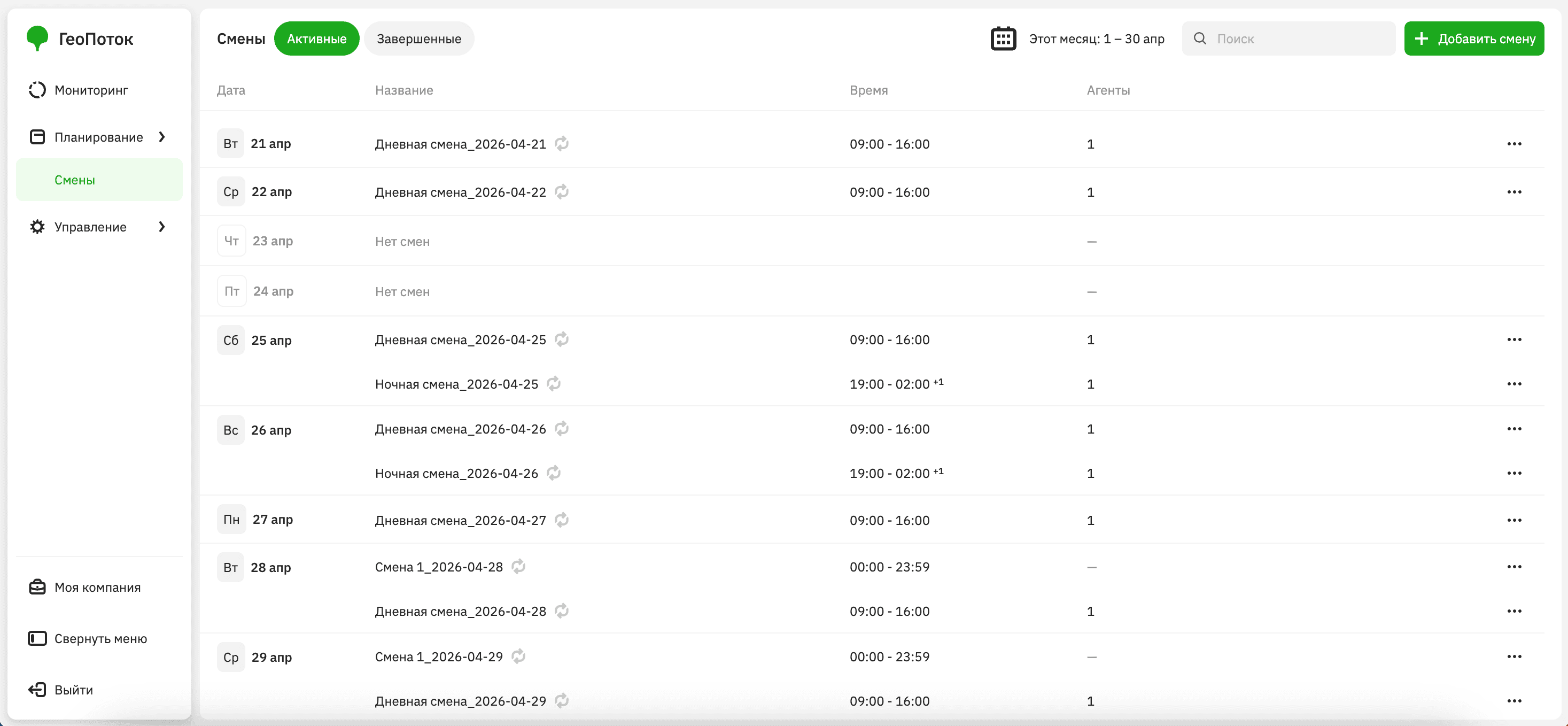This screenshot has width=1568, height=726.
Task: Click the ГеоПоток green logo icon
Action: 37,38
